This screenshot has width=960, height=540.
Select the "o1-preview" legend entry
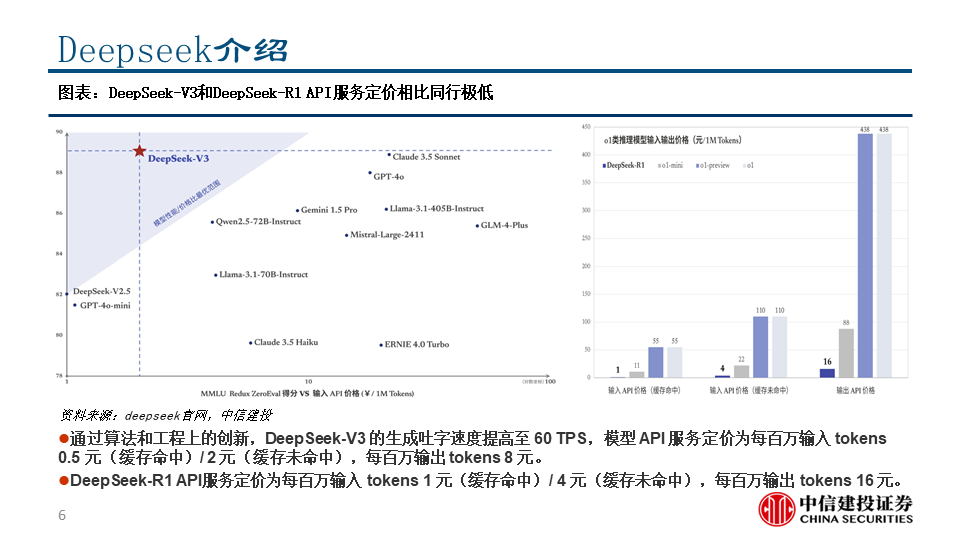pyautogui.click(x=713, y=165)
